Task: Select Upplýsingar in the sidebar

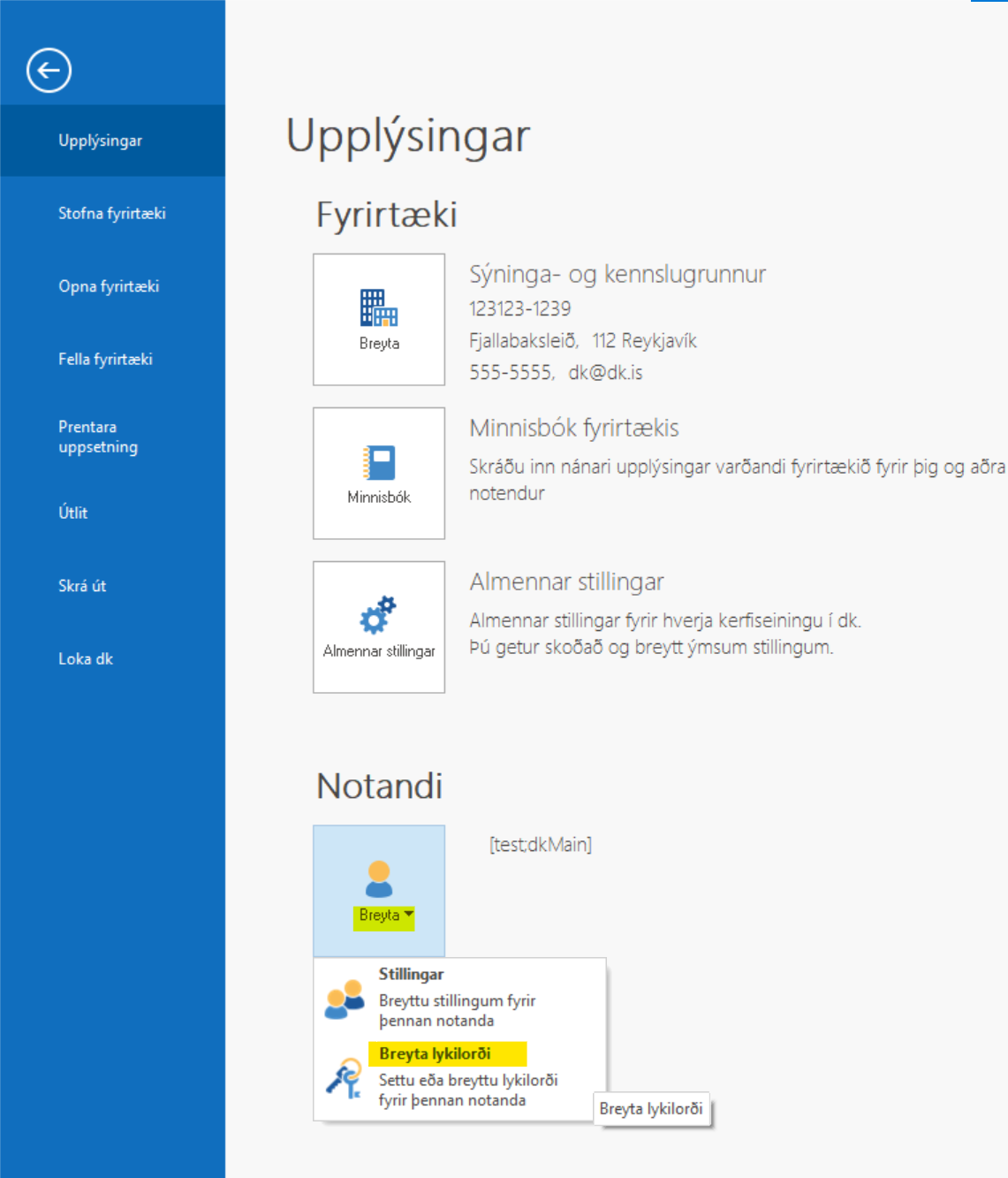Action: (100, 141)
